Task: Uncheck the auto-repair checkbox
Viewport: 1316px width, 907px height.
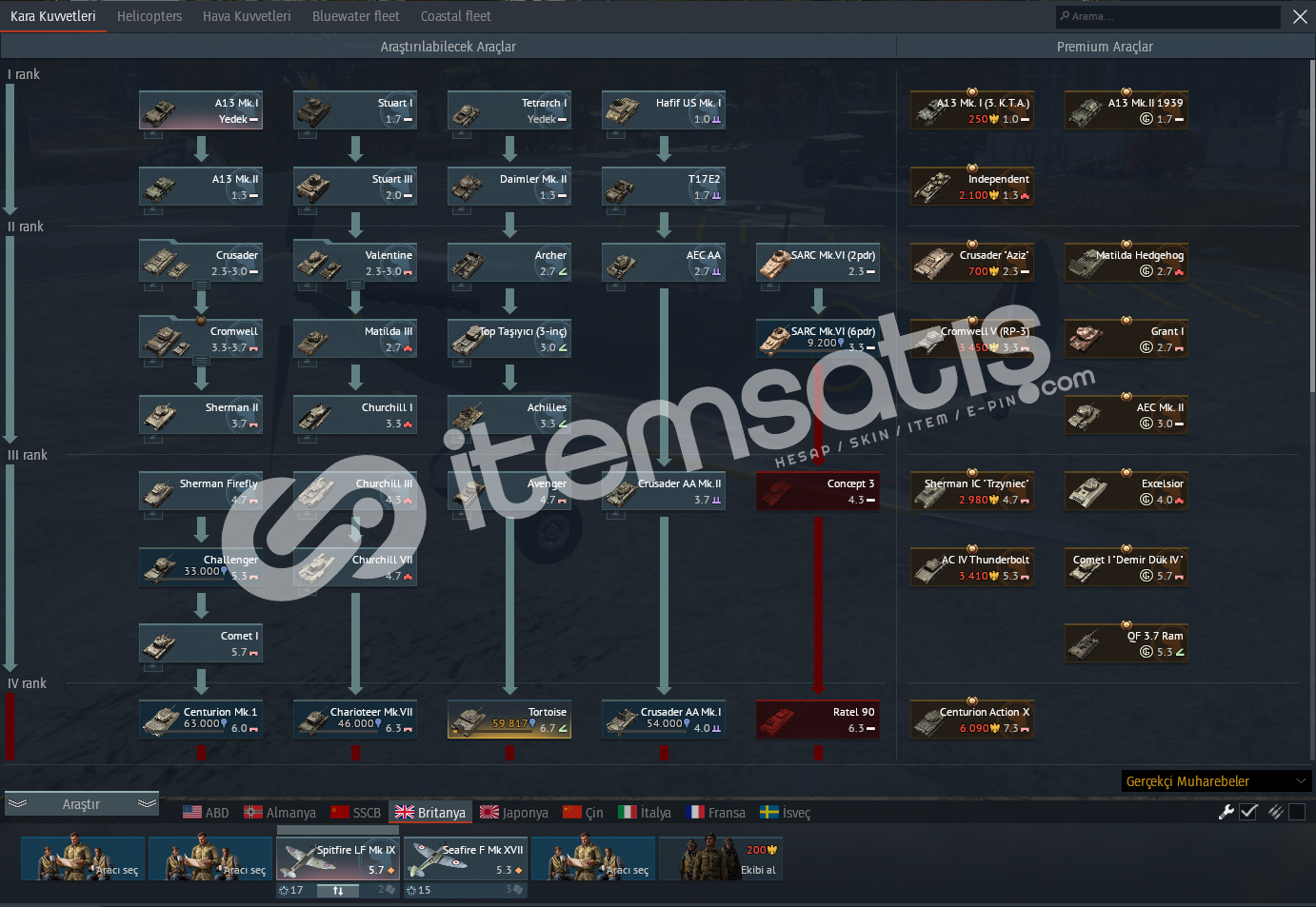Action: [1249, 812]
